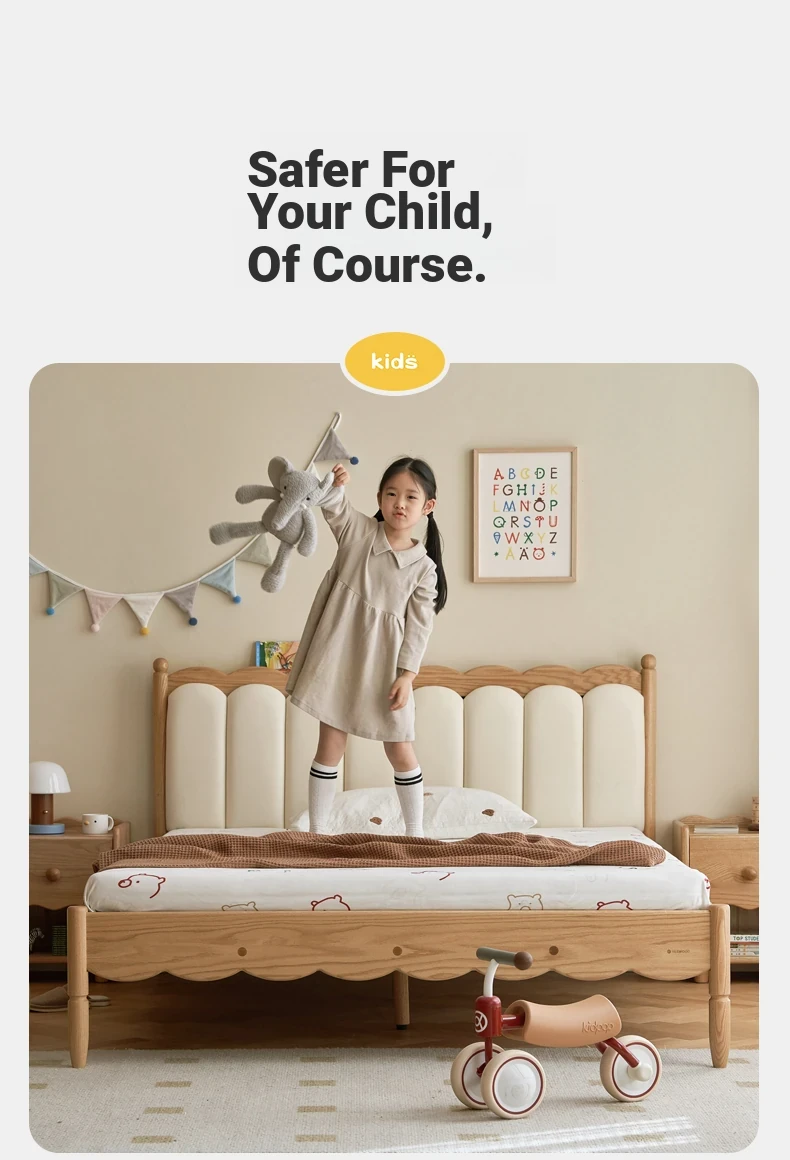Click the white mug on left nightstand
Viewport: 790px width, 1160px height.
(x=97, y=823)
